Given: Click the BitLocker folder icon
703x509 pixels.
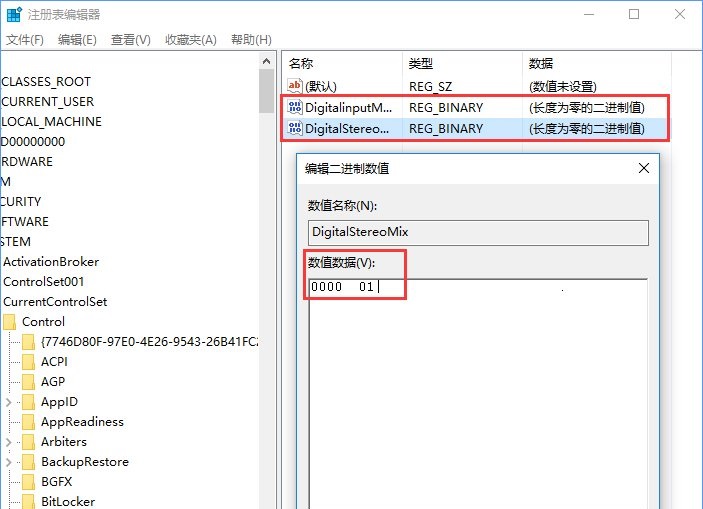Looking at the screenshot, I should tap(29, 501).
